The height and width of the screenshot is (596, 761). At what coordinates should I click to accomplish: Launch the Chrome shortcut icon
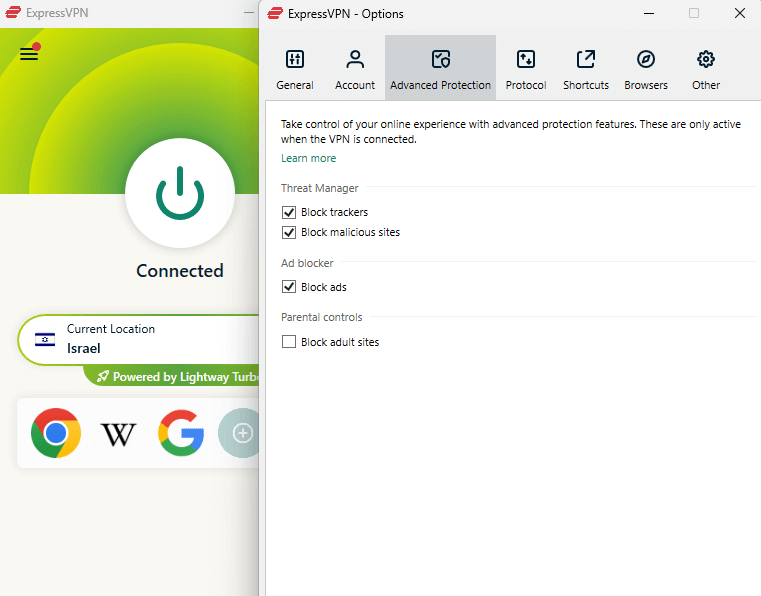pyautogui.click(x=56, y=433)
